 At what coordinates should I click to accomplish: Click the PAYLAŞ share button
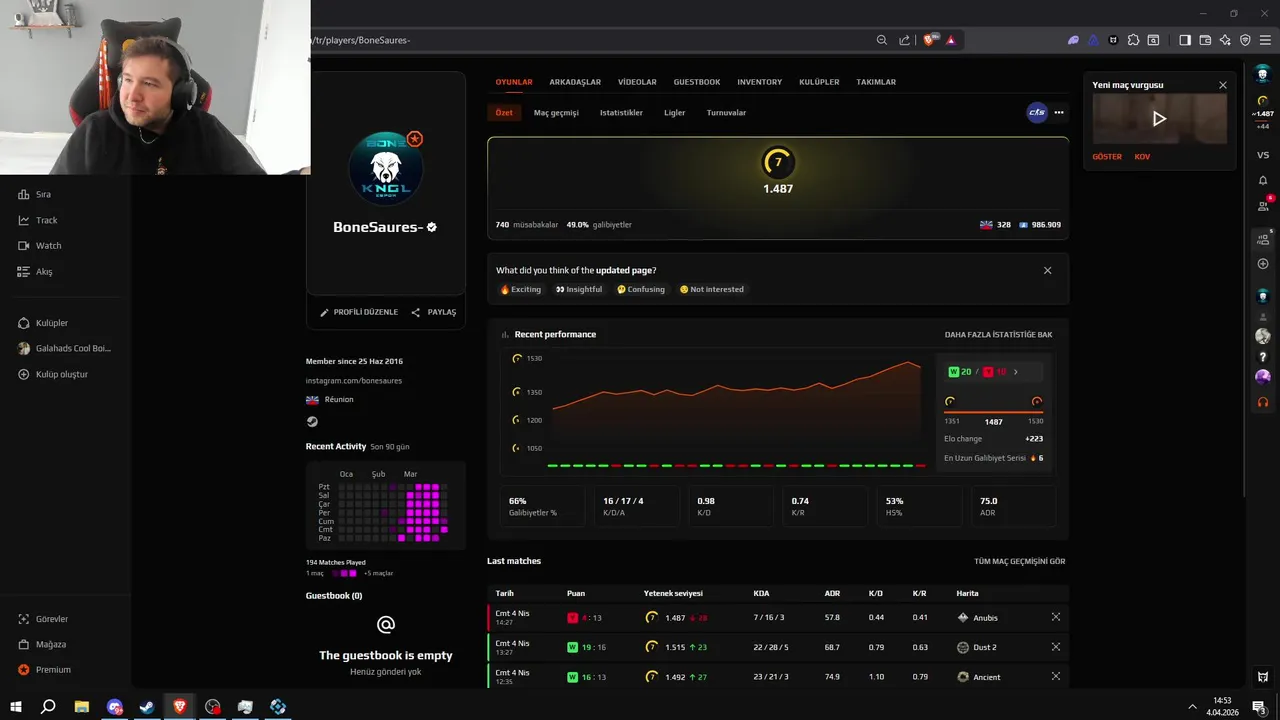point(434,312)
